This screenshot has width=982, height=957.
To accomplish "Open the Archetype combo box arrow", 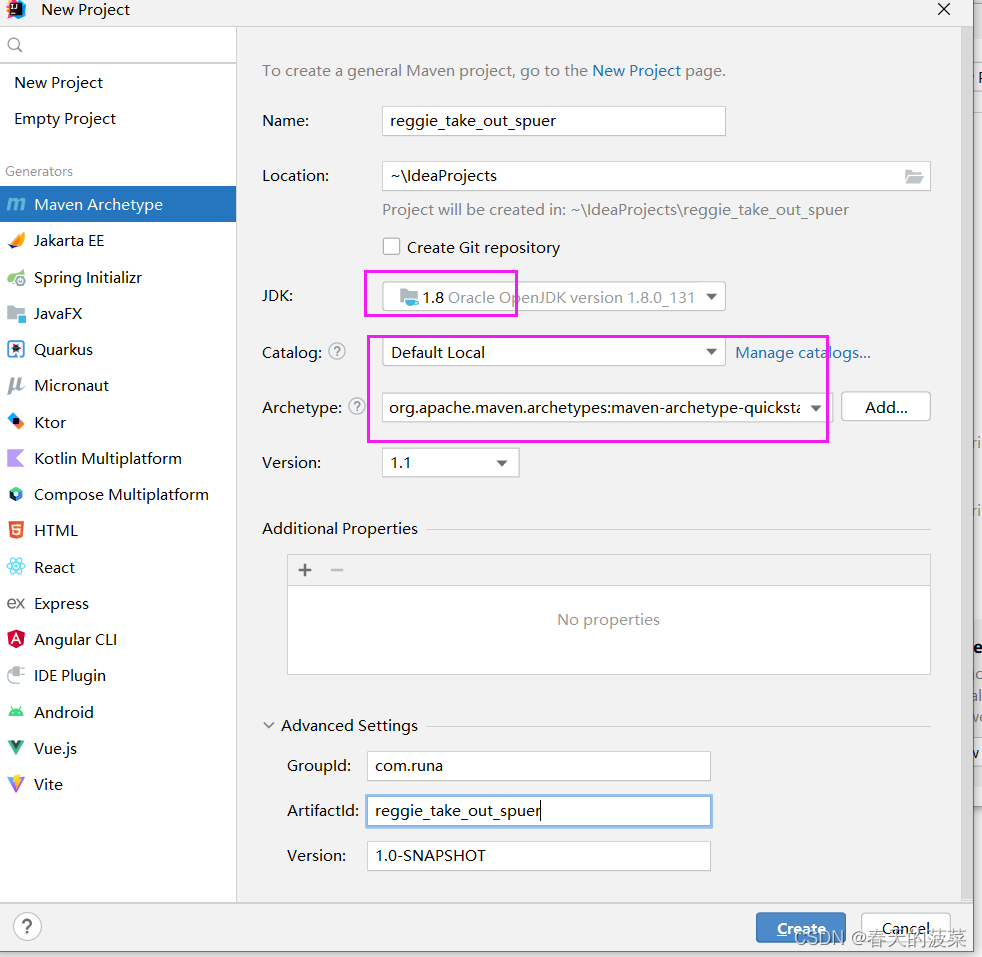I will [x=815, y=408].
